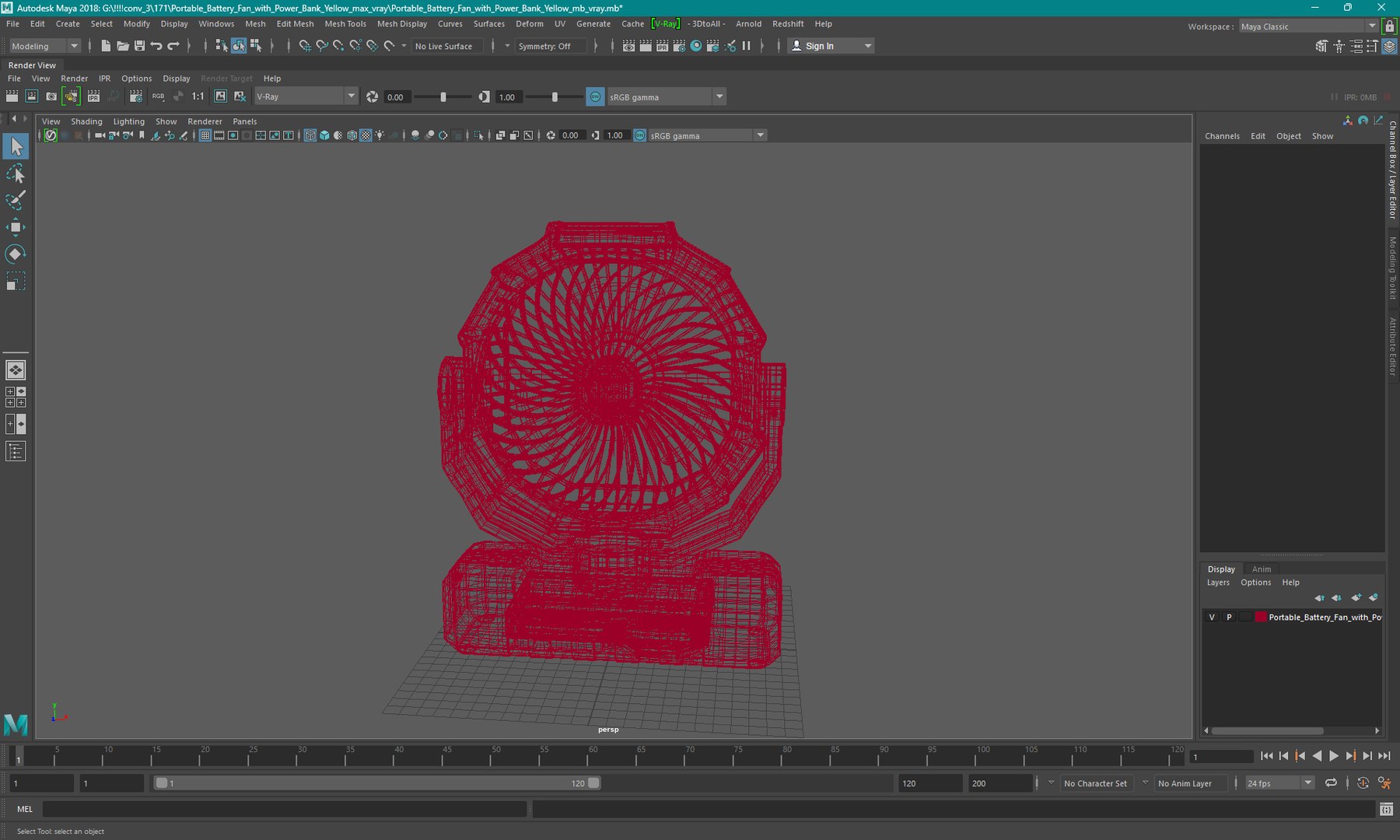This screenshot has height=840, width=1400.
Task: Go to the start of playback range
Action: (1266, 756)
